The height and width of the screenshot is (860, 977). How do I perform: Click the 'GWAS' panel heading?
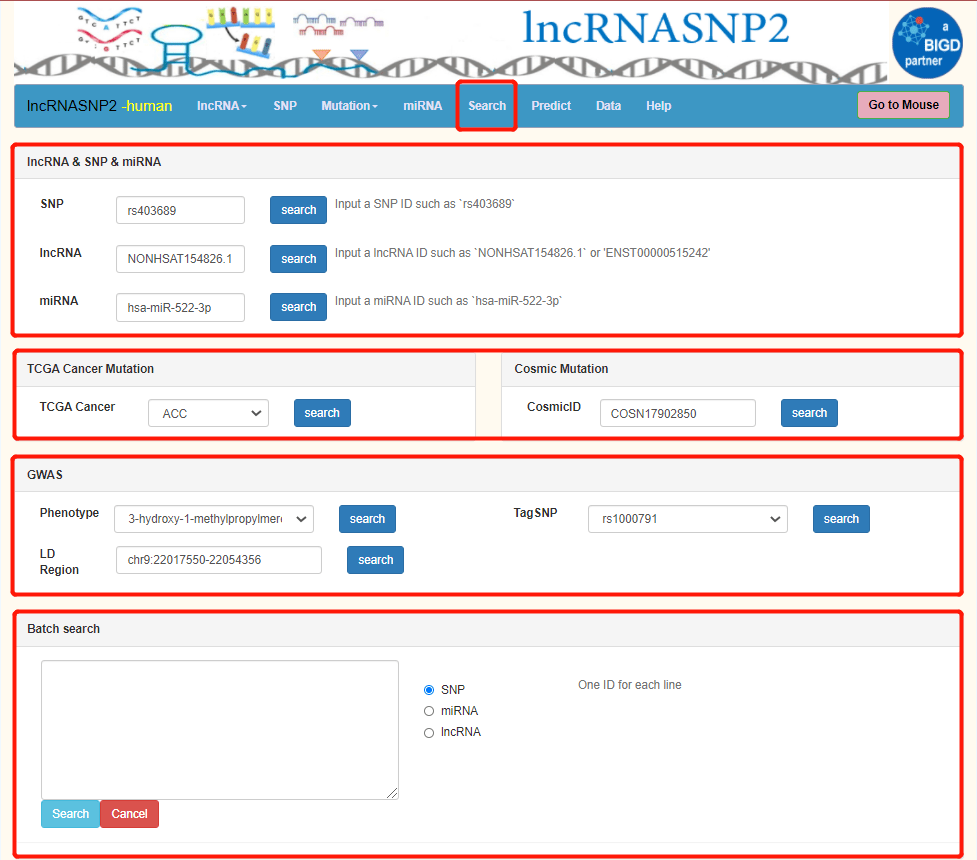click(x=45, y=475)
